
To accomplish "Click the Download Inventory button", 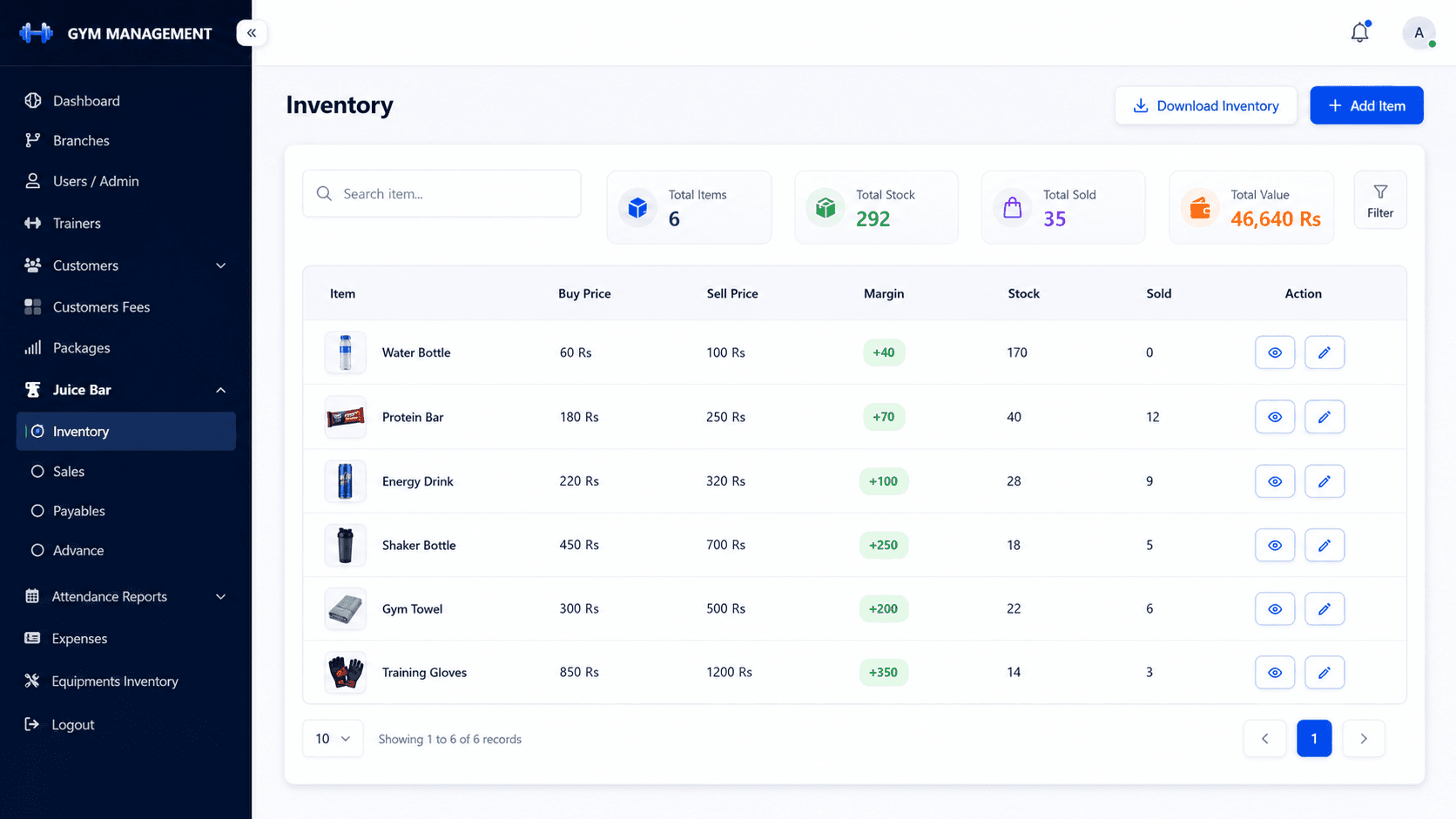I will coord(1206,105).
